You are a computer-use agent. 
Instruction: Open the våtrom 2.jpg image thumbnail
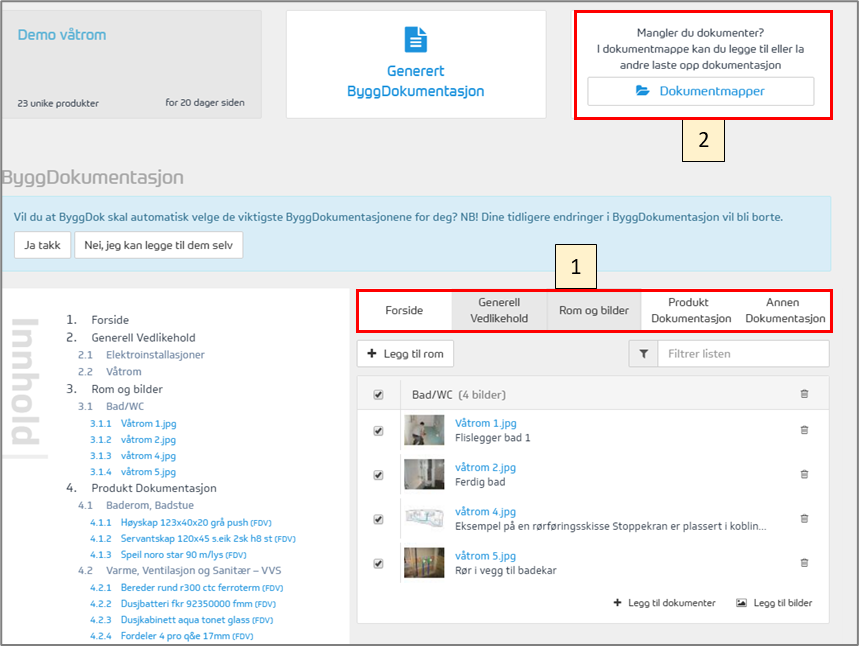(x=424, y=474)
